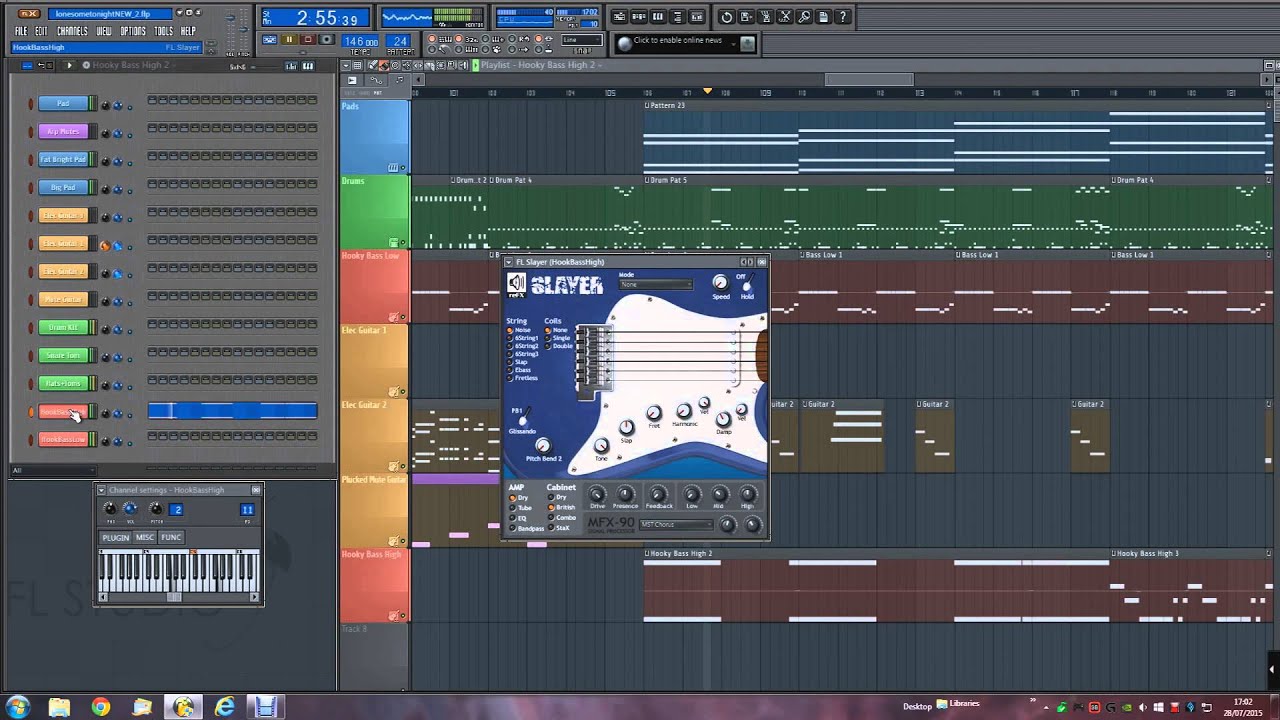Open Google Chrome from the taskbar
The width and height of the screenshot is (1280, 720).
pyautogui.click(x=100, y=707)
